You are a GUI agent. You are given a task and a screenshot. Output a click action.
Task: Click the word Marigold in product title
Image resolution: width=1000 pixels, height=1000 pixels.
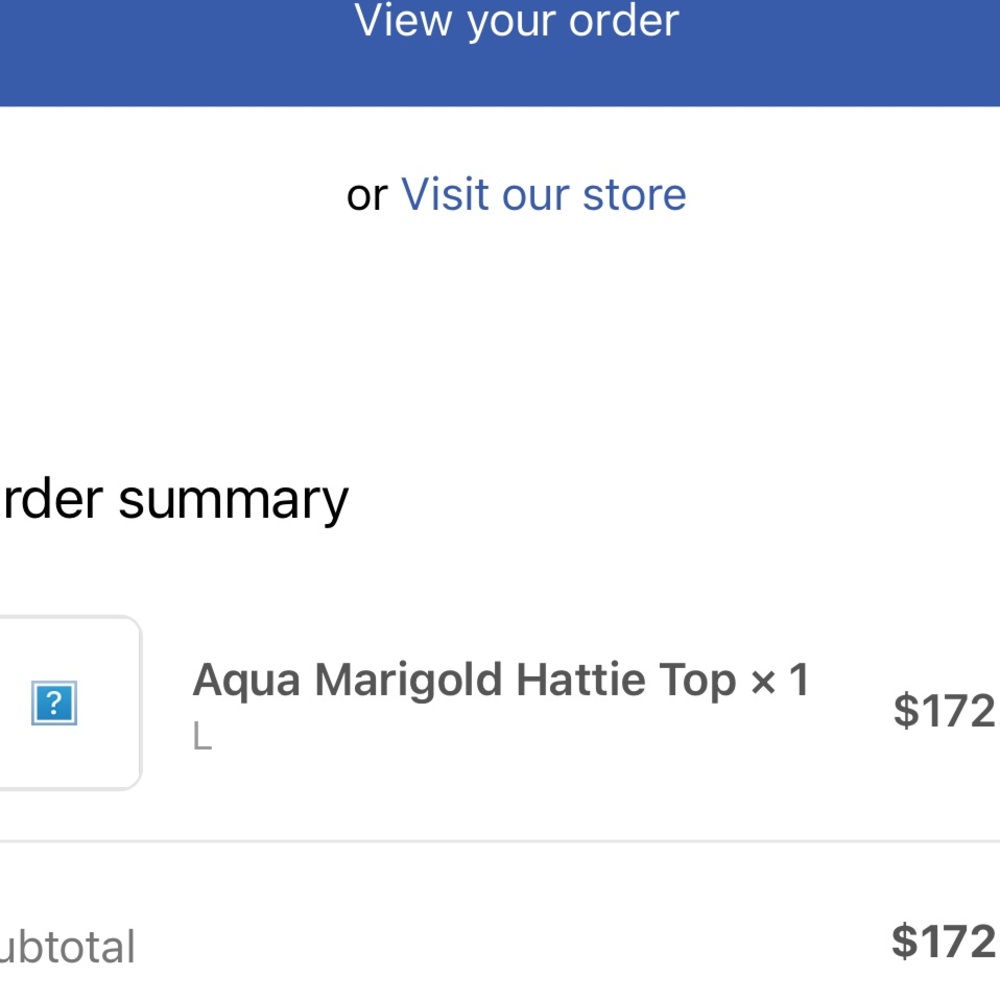pyautogui.click(x=409, y=682)
